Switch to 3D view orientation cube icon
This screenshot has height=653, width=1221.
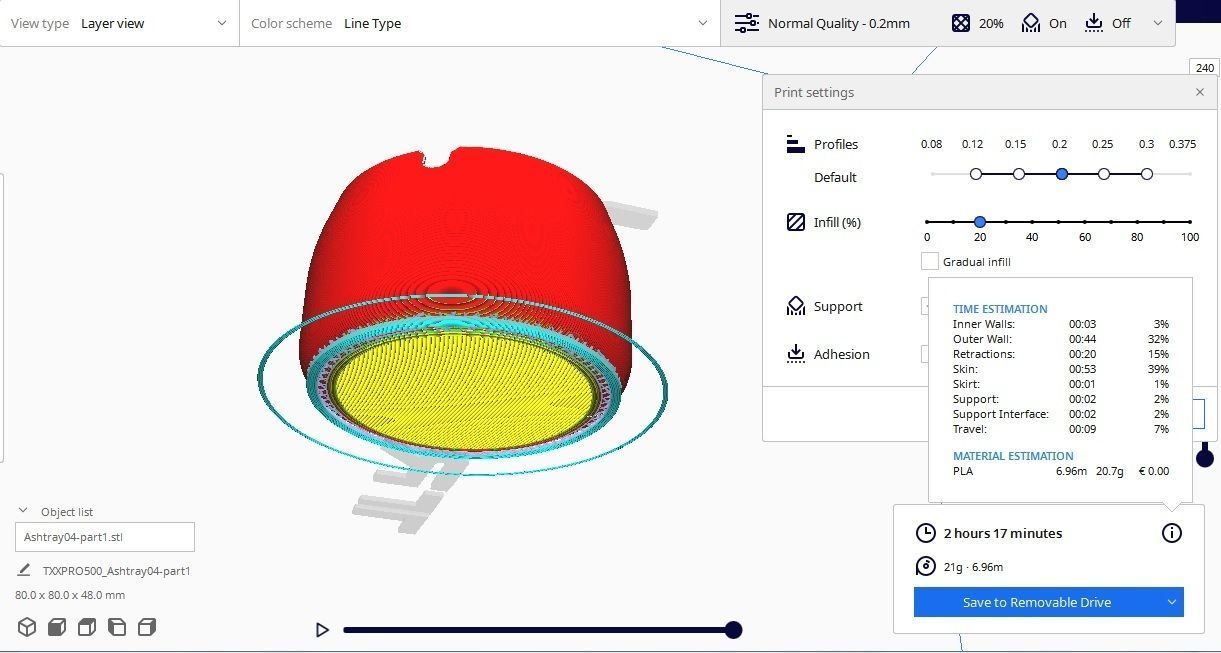[x=27, y=627]
